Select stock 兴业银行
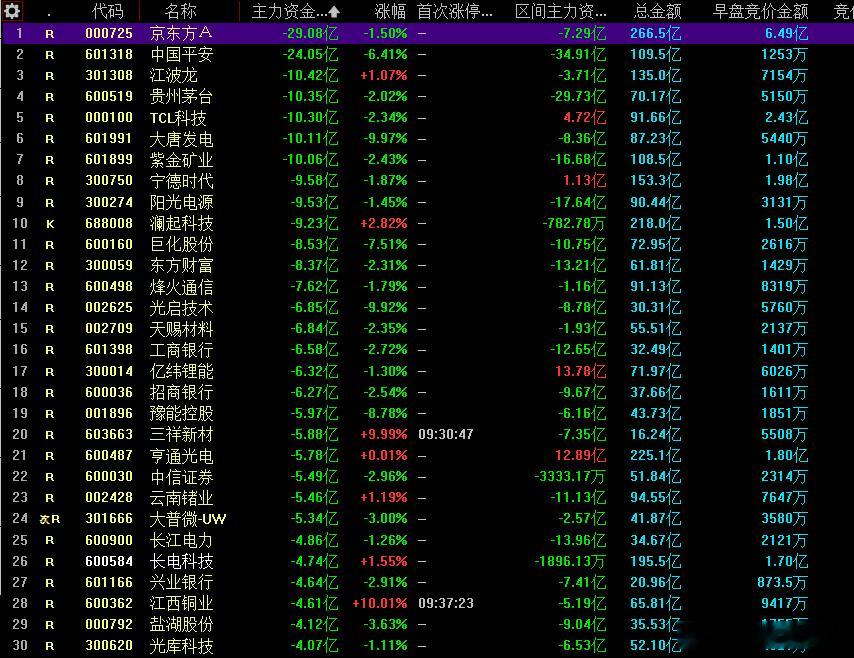 tap(181, 582)
